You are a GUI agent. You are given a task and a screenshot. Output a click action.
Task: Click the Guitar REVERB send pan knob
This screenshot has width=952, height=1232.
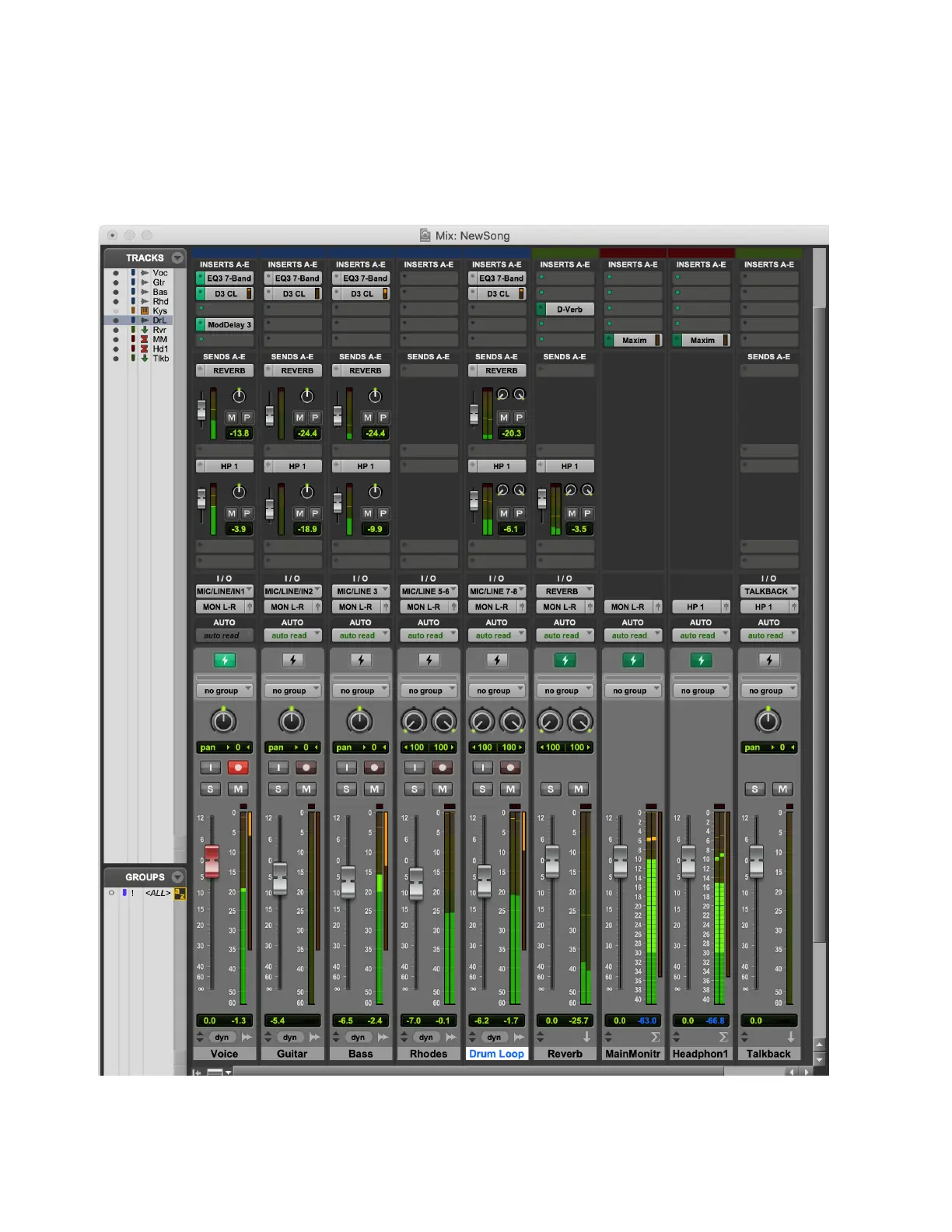[x=307, y=396]
